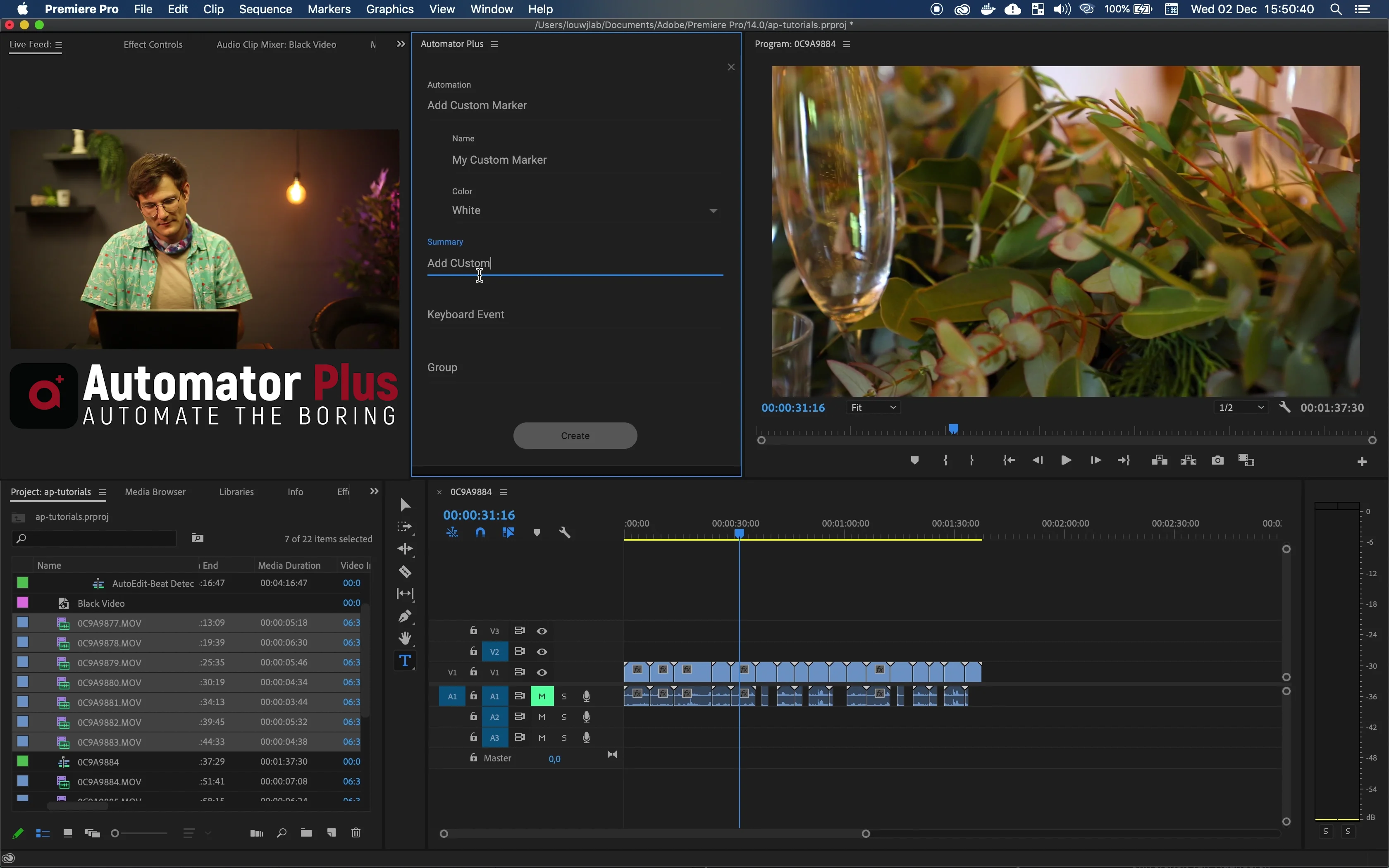Toggle Snap in the timeline
The height and width of the screenshot is (868, 1389).
click(x=480, y=532)
